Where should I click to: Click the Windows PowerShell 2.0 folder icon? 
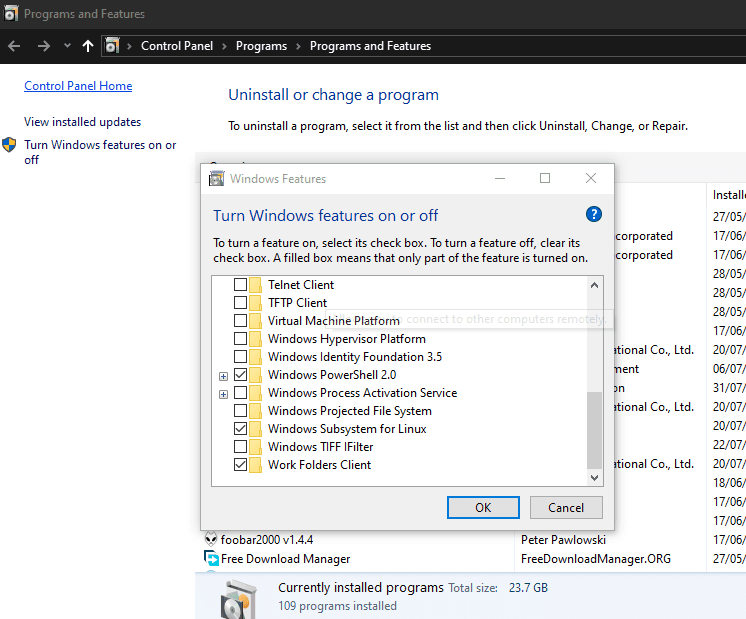pos(255,375)
